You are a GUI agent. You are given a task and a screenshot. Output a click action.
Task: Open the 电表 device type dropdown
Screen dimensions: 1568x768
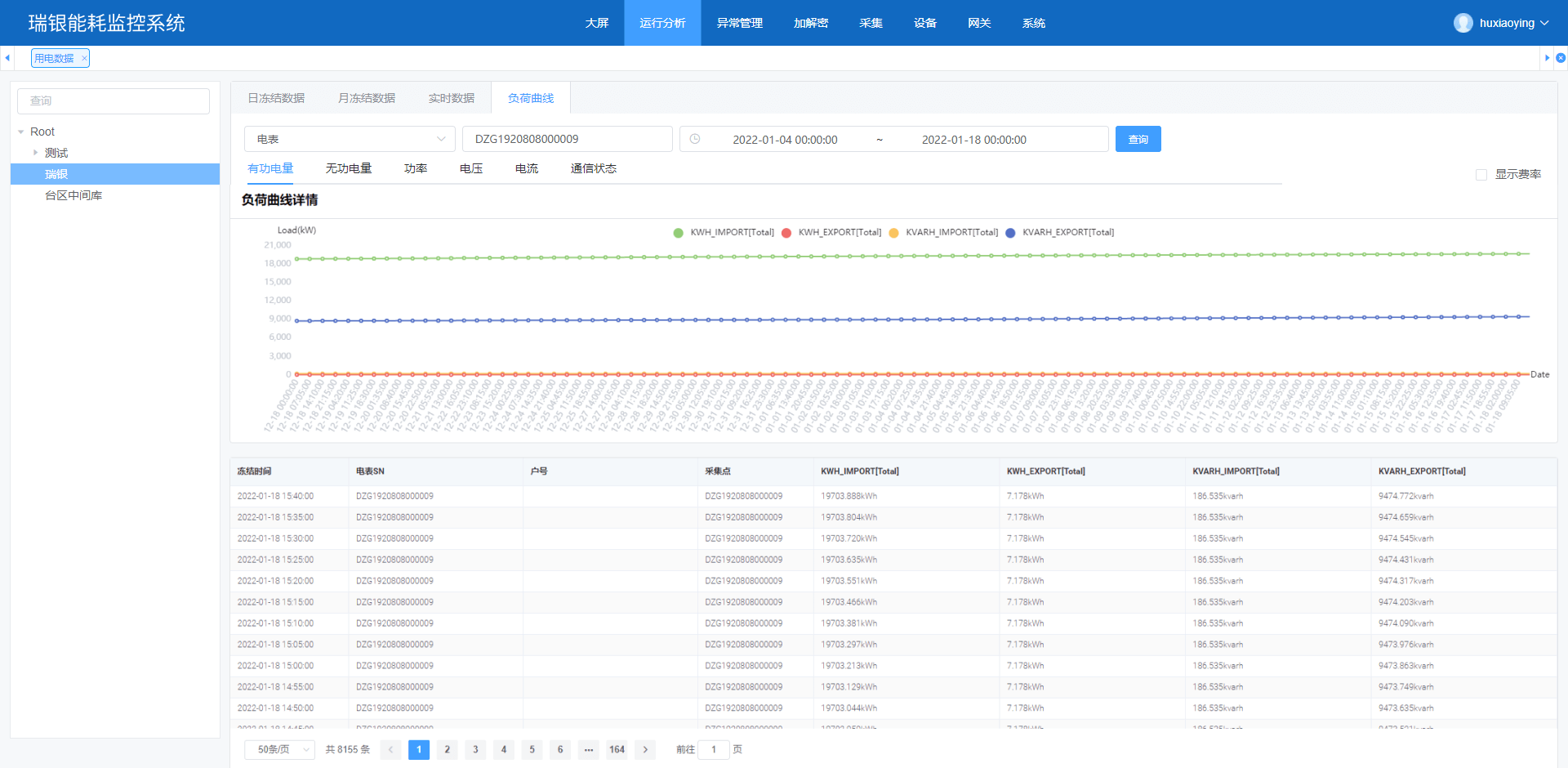click(x=350, y=139)
